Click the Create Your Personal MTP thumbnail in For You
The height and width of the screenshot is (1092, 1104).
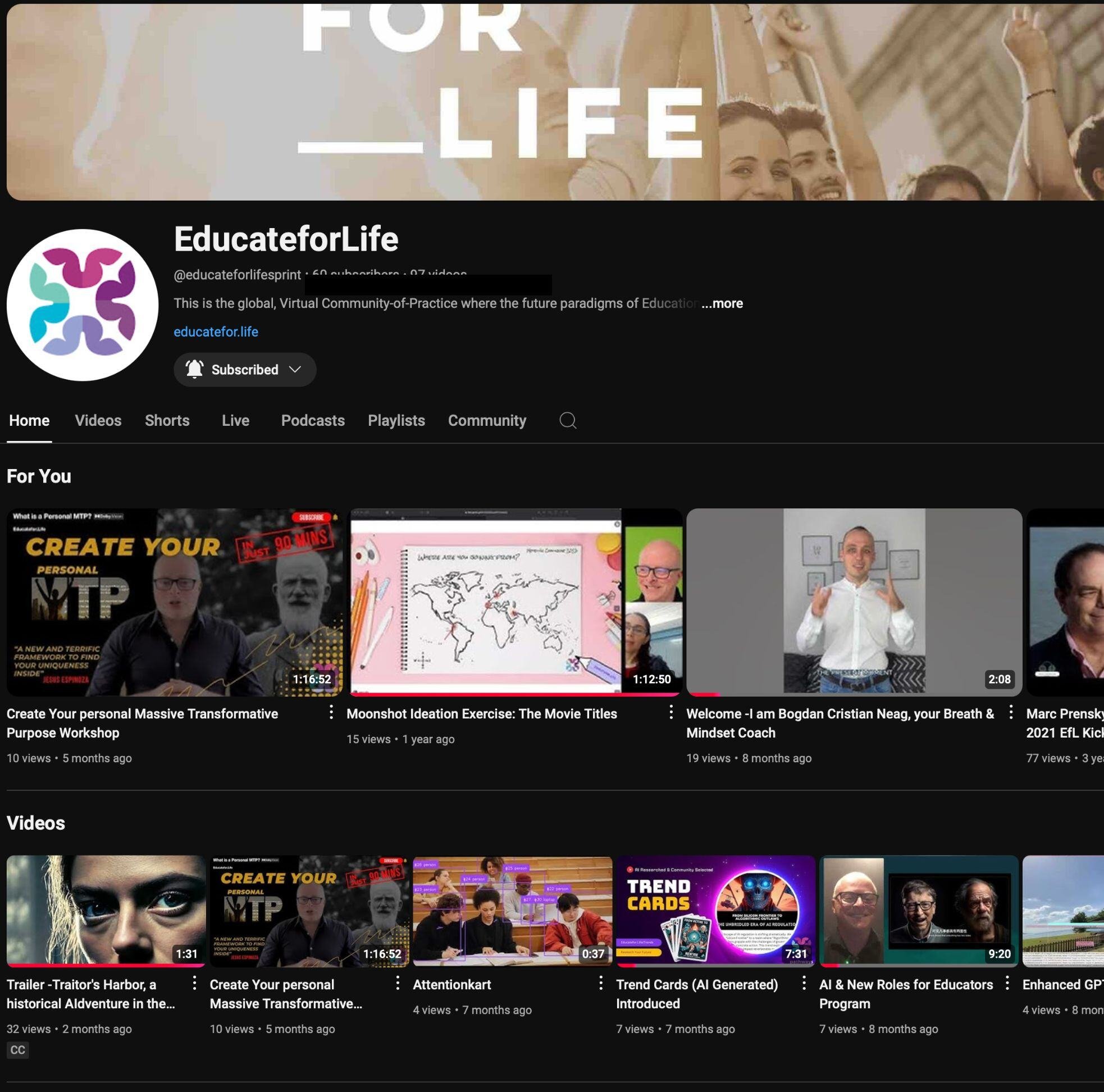point(174,602)
